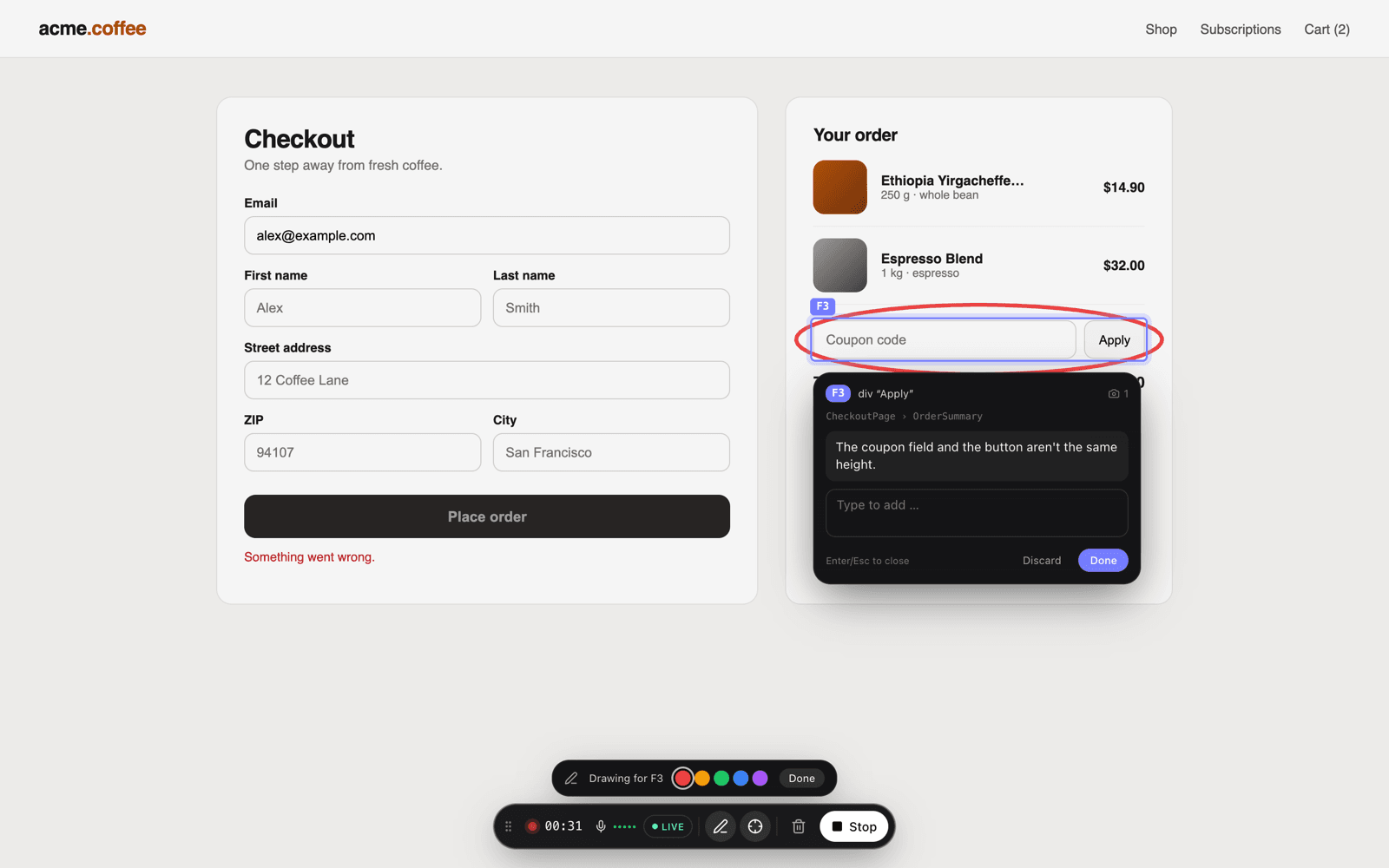Toggle the microphone icon in recording bar

[601, 826]
